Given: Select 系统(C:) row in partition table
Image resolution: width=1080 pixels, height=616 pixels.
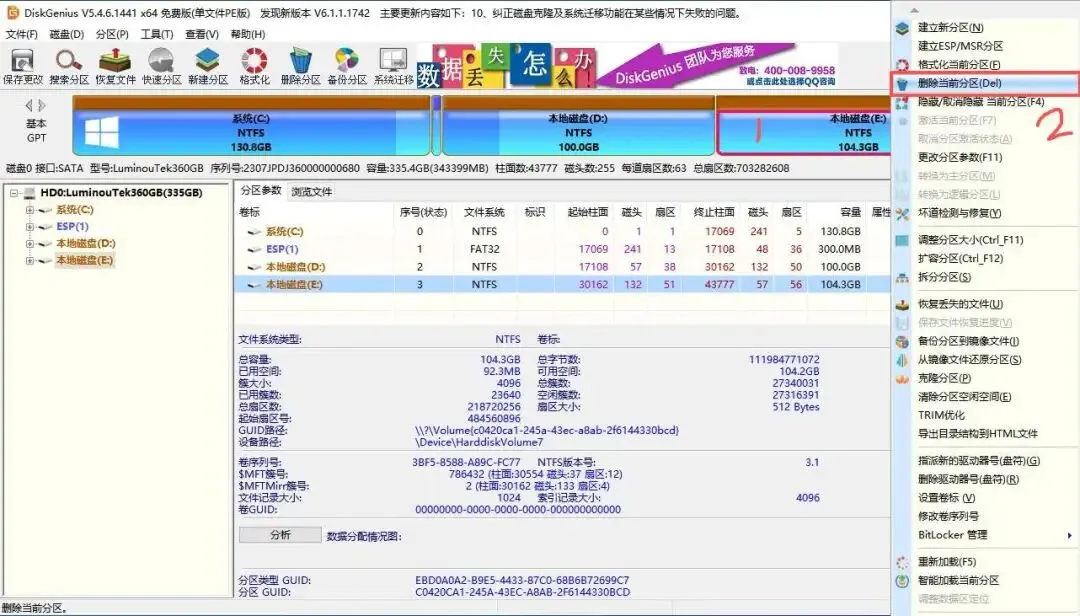Looking at the screenshot, I should (x=561, y=232).
